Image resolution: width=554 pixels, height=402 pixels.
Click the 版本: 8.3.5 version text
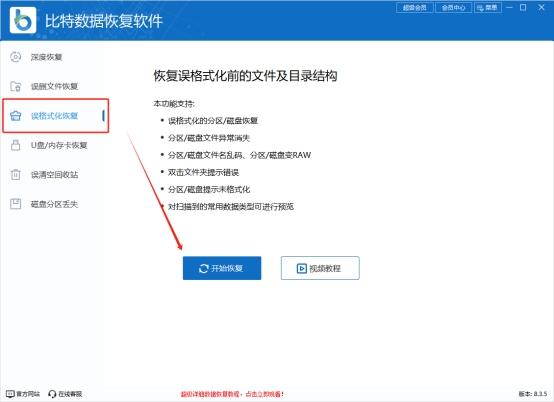533,394
